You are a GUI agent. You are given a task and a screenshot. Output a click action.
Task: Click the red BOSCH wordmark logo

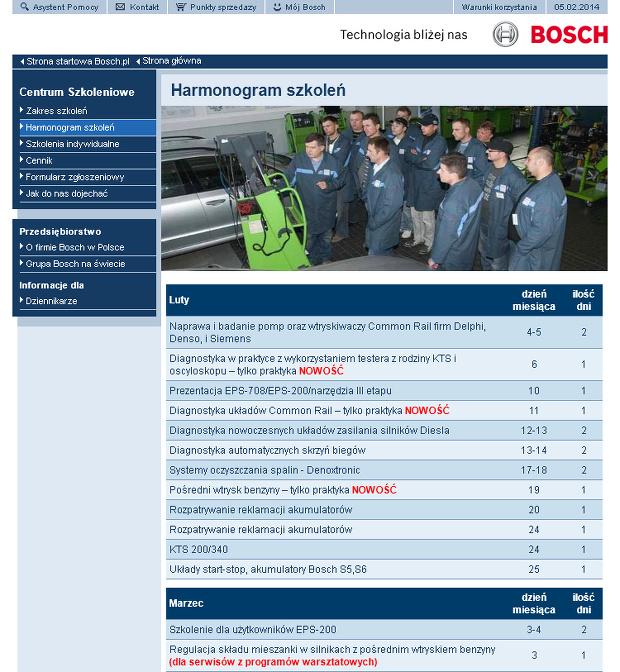point(569,35)
